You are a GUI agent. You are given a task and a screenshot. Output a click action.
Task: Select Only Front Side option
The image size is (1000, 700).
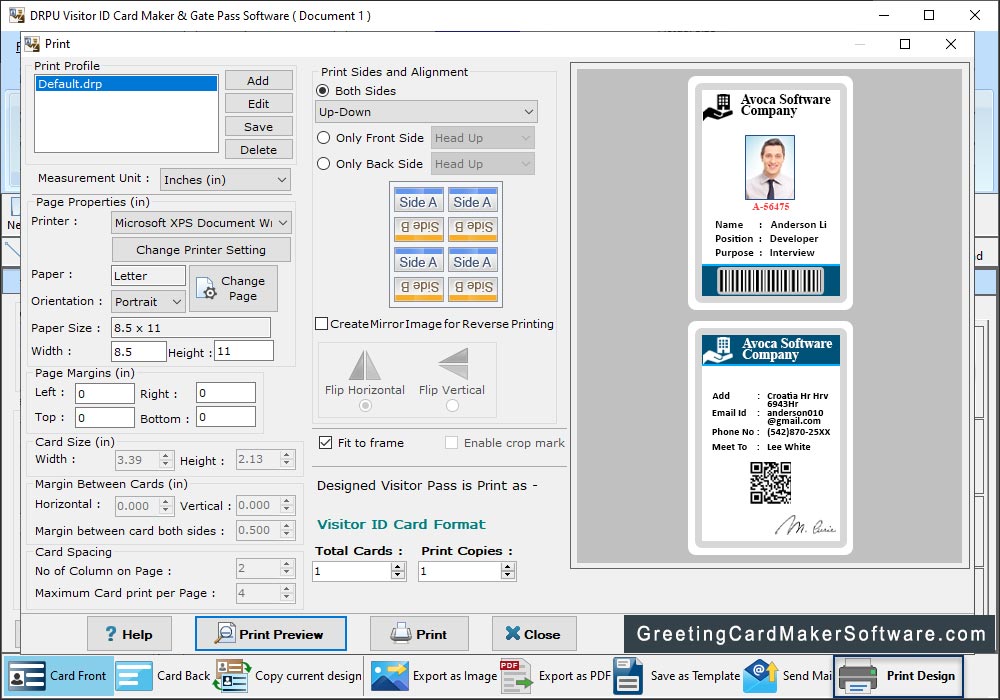(323, 138)
